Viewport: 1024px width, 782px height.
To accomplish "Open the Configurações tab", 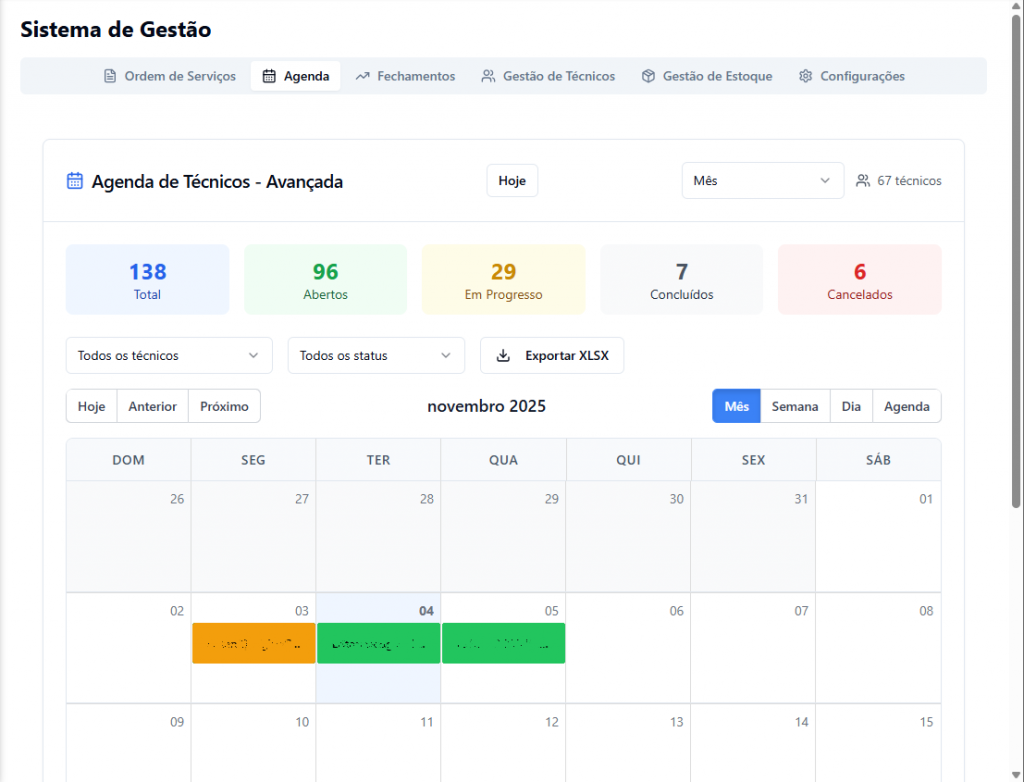I will pyautogui.click(x=851, y=76).
